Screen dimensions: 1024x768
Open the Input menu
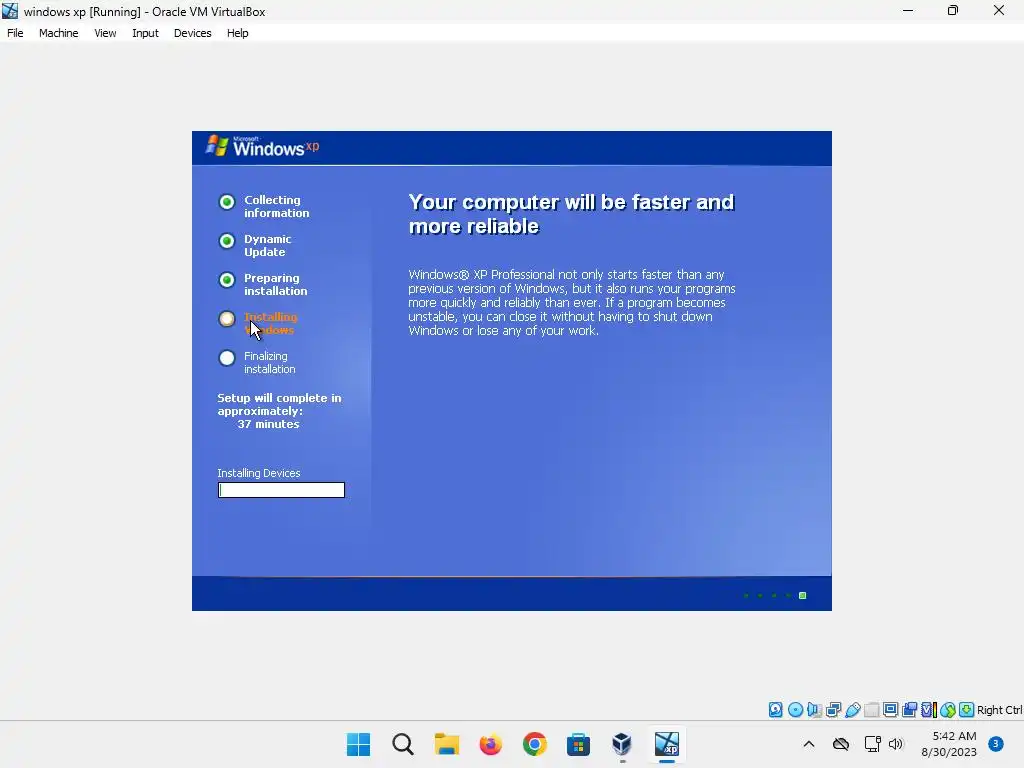click(145, 33)
